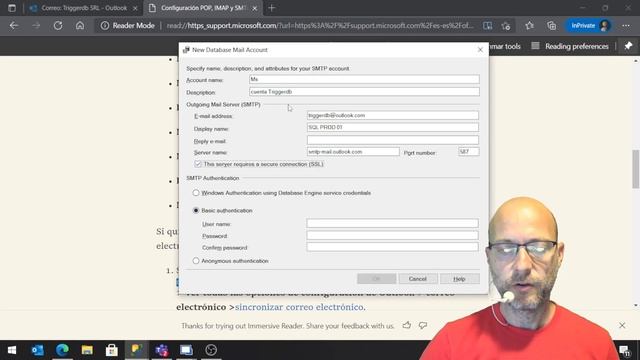Follow the sincronizar correo electrónico link
This screenshot has width=640, height=360.
tap(299, 307)
